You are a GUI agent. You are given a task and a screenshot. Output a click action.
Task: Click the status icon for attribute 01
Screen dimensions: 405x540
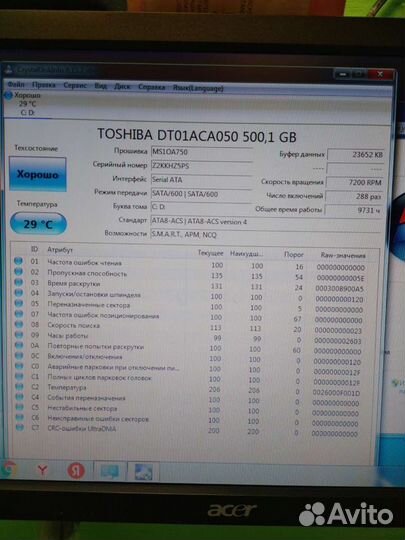[18, 261]
